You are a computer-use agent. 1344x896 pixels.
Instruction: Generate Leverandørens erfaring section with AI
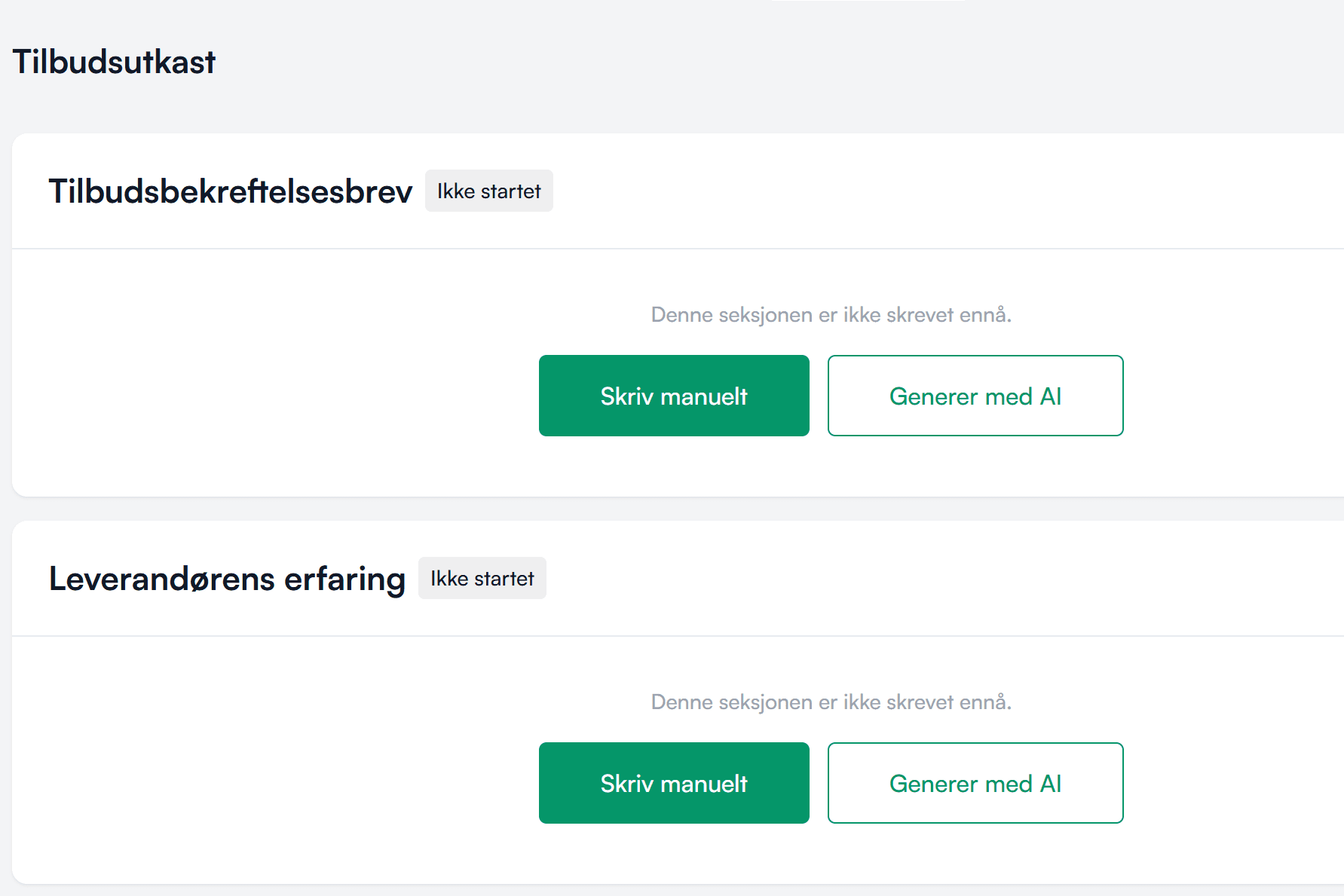975,783
